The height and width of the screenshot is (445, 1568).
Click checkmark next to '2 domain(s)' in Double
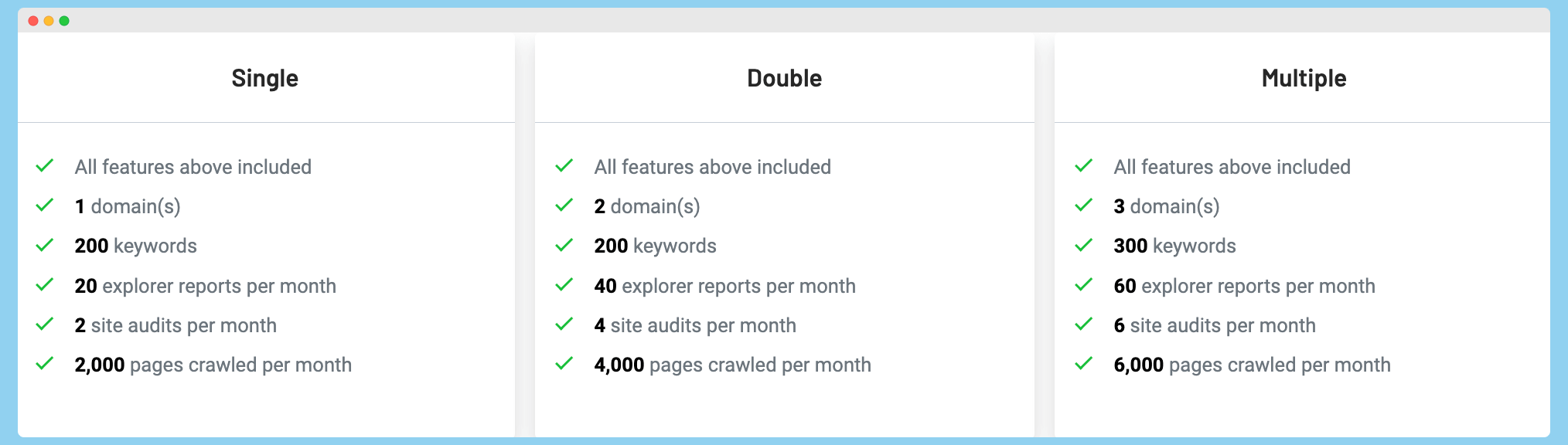click(x=564, y=205)
